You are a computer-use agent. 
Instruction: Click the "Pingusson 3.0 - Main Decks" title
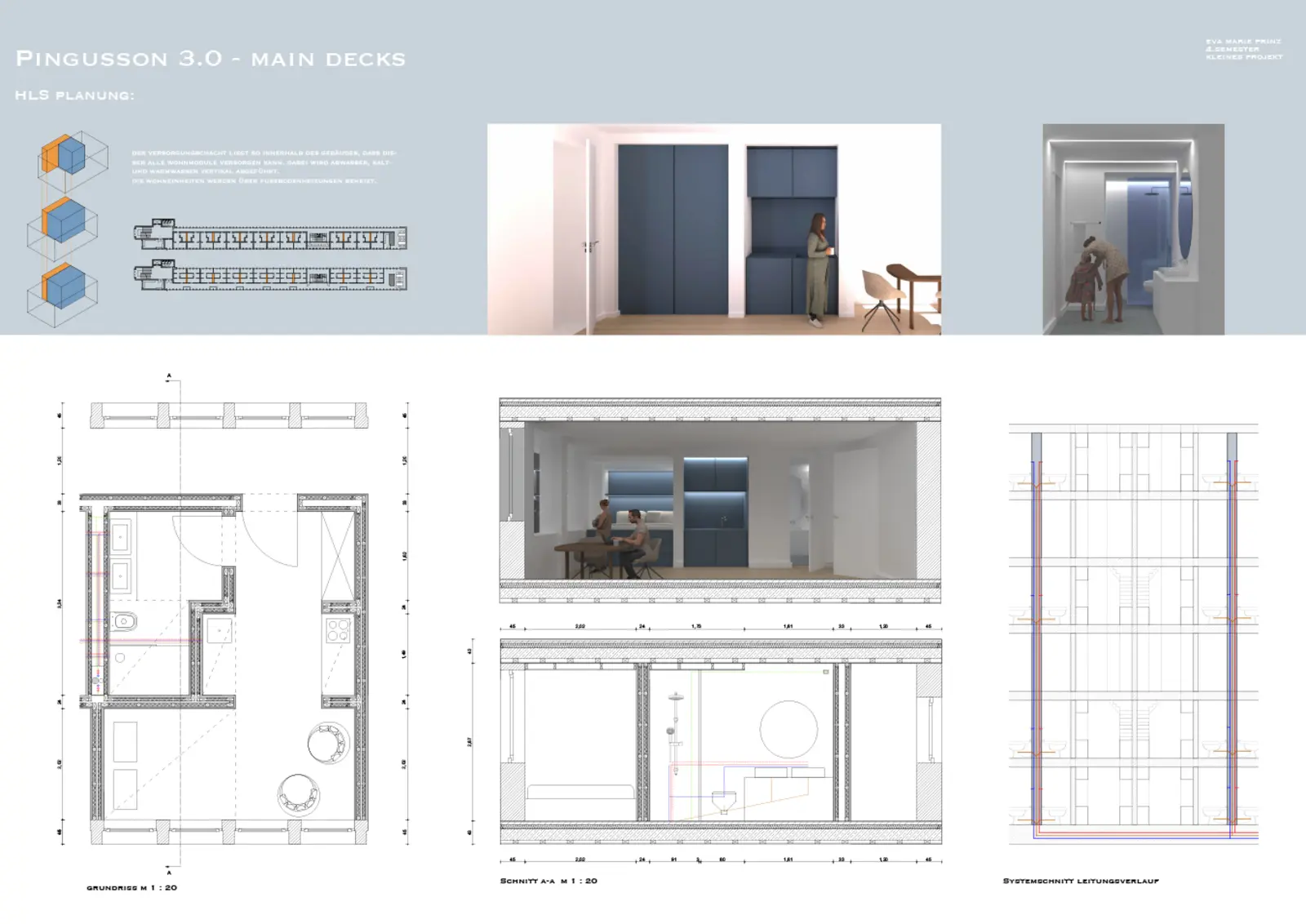pyautogui.click(x=211, y=59)
